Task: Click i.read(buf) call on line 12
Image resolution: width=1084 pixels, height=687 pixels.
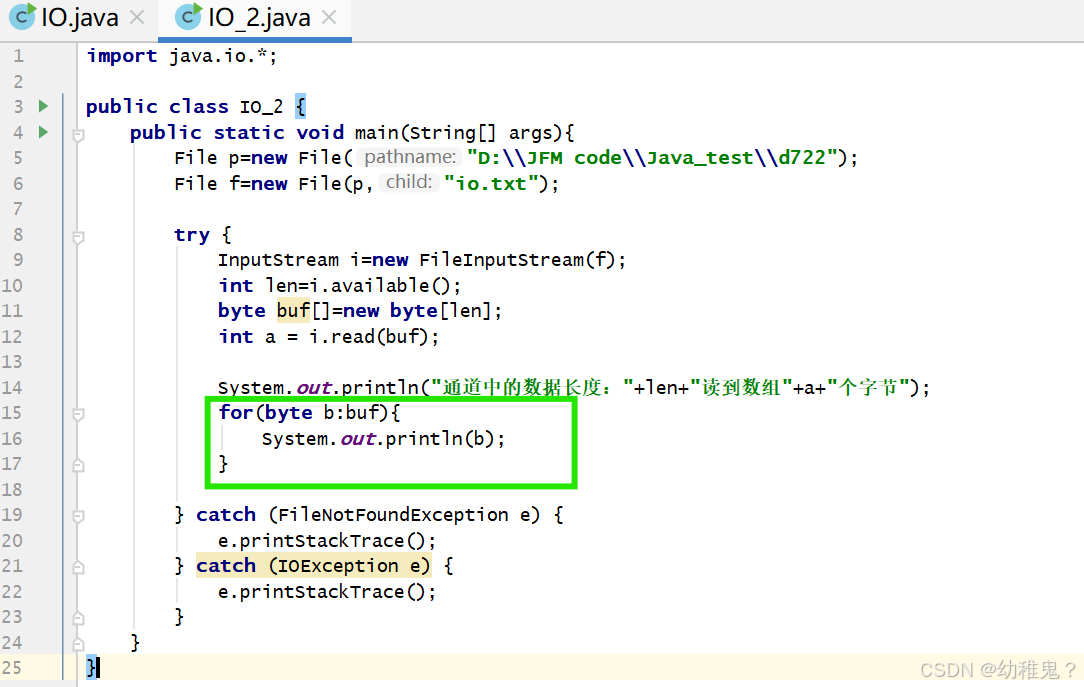Action: pyautogui.click(x=368, y=337)
